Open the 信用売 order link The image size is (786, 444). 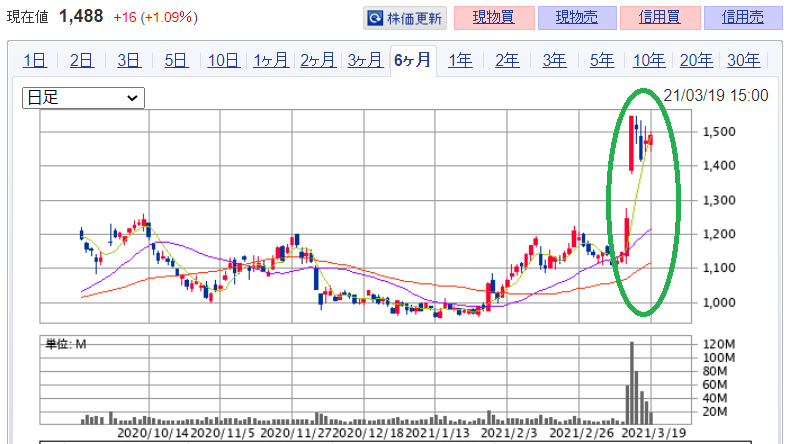pyautogui.click(x=743, y=18)
